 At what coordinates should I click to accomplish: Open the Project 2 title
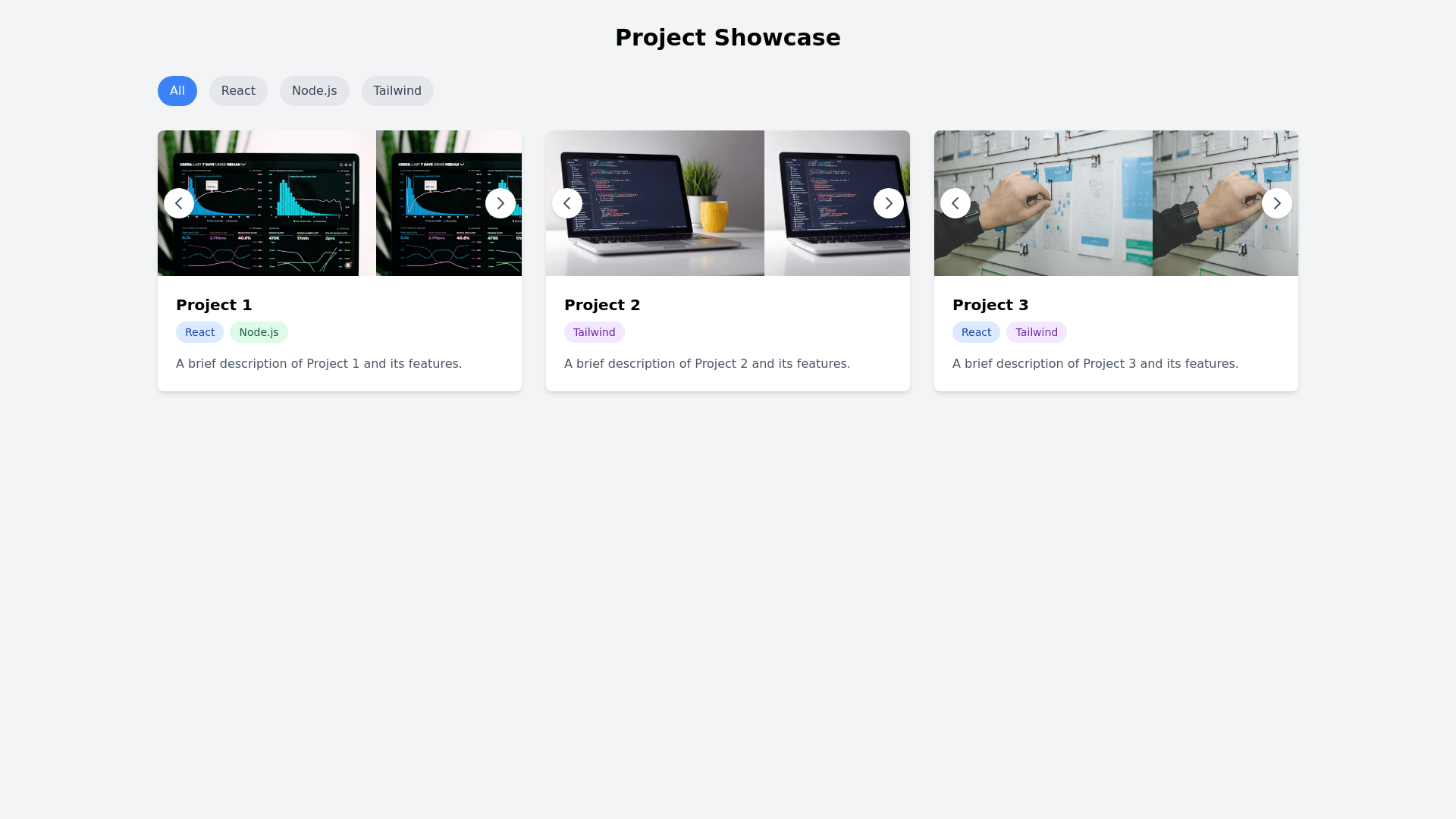point(602,305)
